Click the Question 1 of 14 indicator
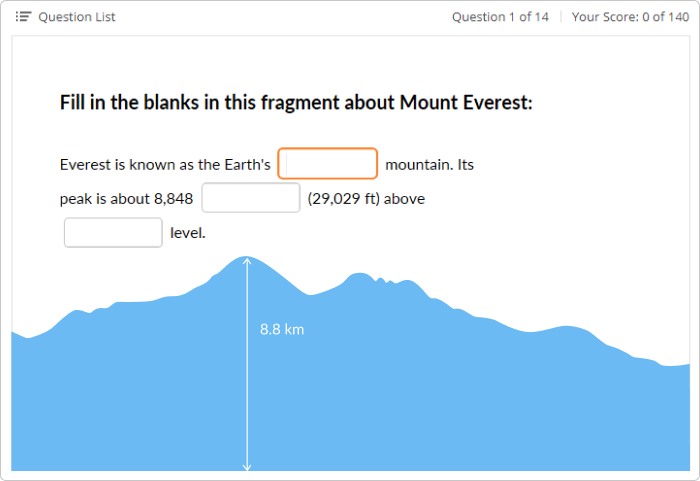 (x=500, y=17)
